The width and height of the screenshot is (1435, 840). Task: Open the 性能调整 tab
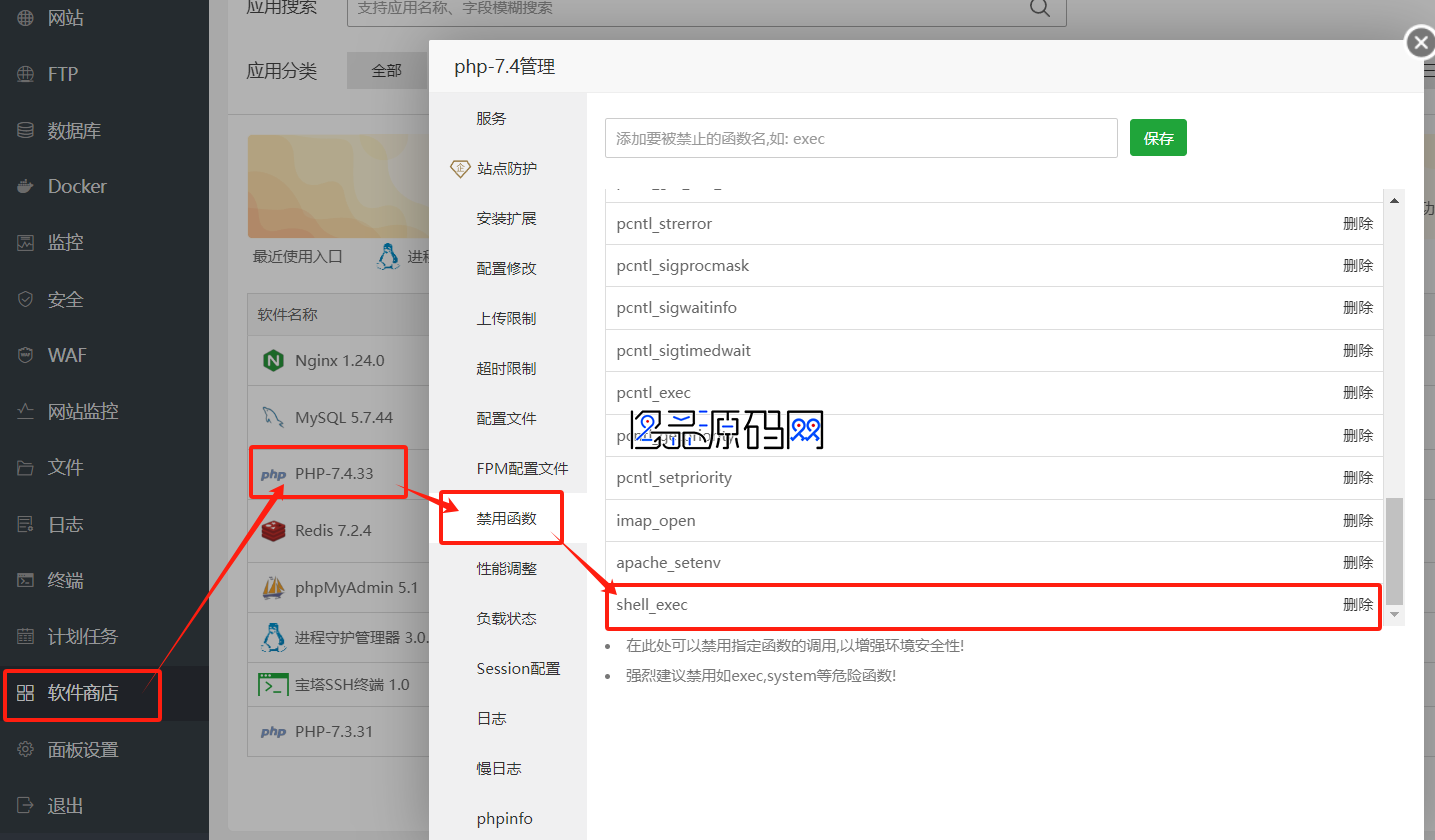coord(506,568)
